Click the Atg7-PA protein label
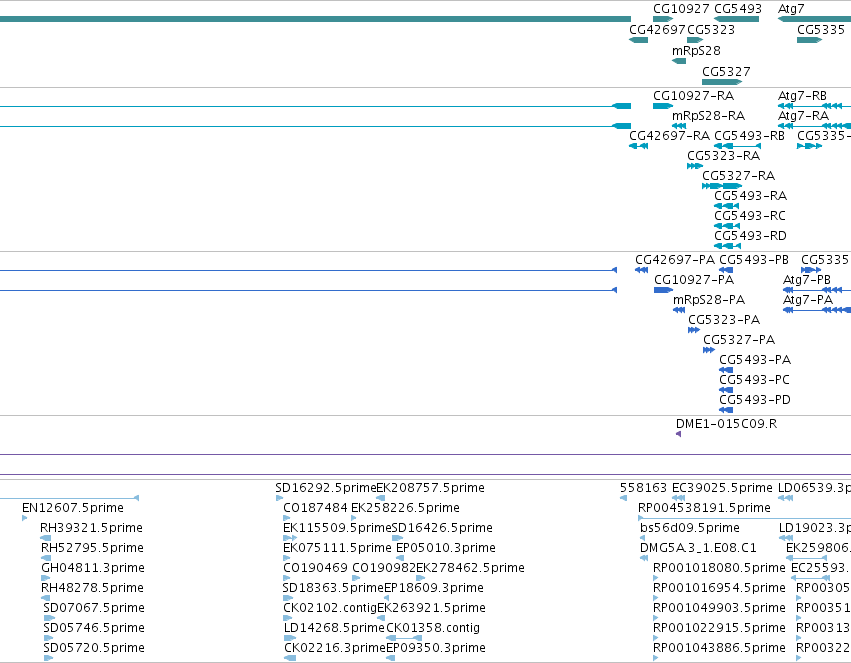The width and height of the screenshot is (851, 663). pyautogui.click(x=808, y=300)
